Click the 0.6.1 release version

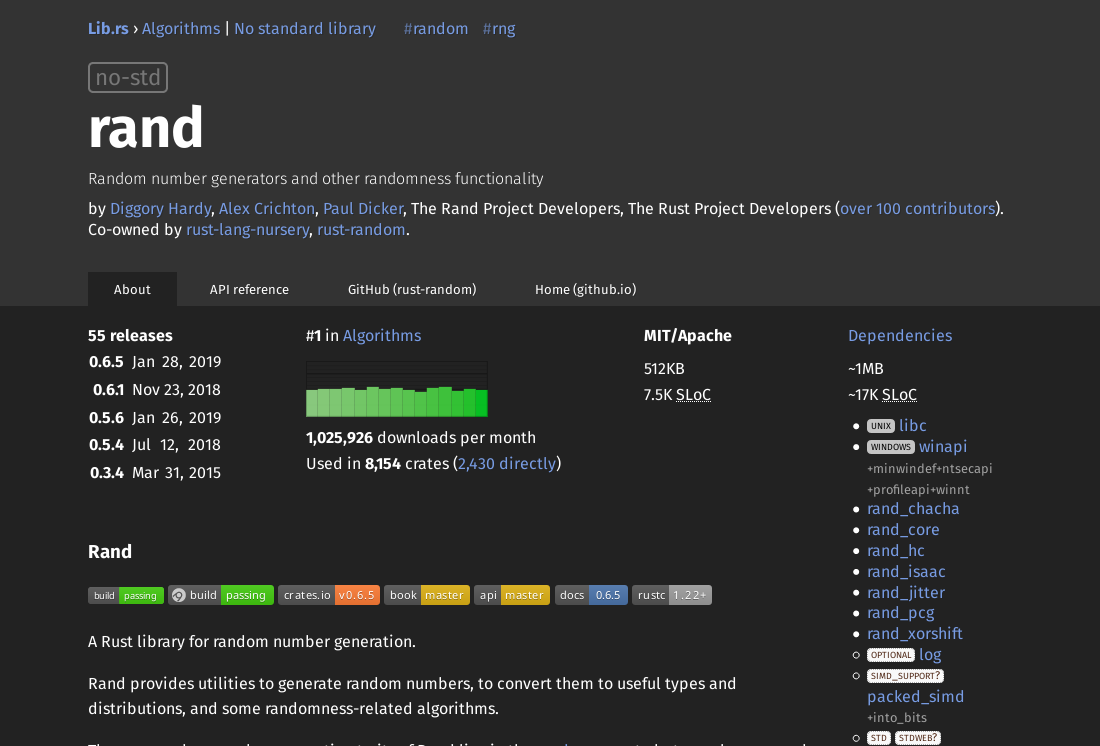click(108, 389)
